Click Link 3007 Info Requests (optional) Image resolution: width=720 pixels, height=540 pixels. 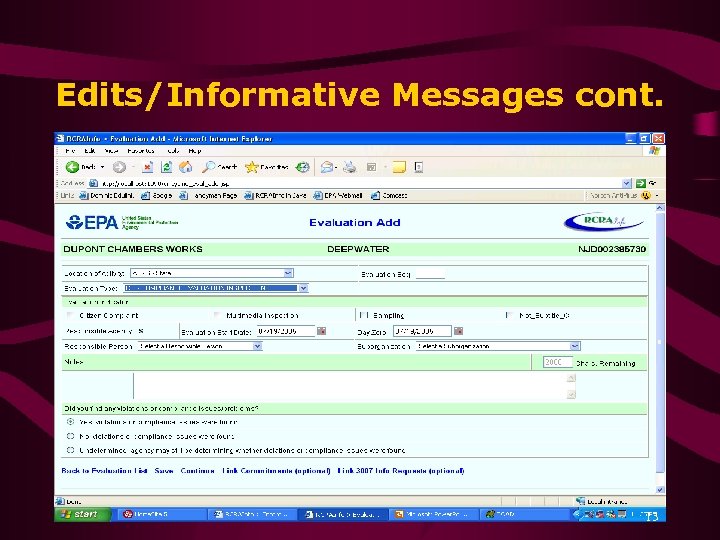[401, 471]
